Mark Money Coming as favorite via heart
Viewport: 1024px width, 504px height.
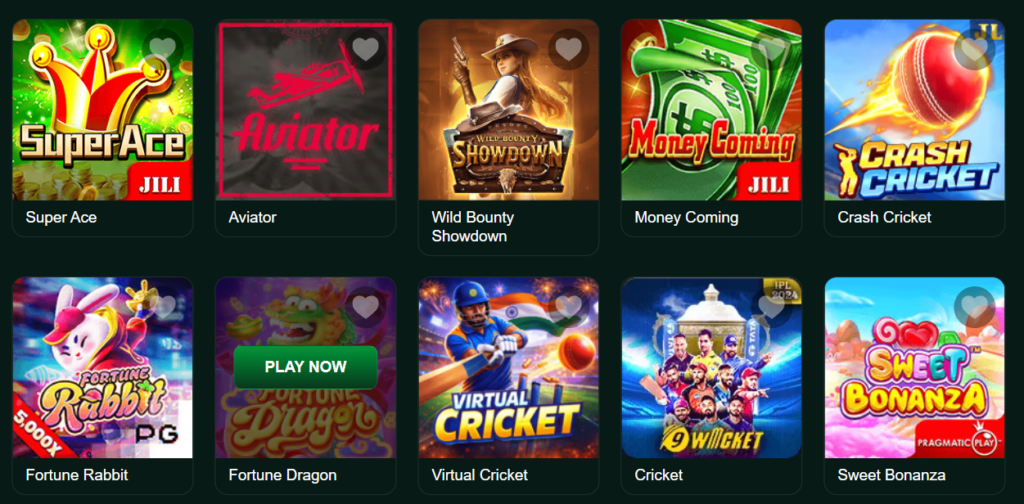pos(772,48)
